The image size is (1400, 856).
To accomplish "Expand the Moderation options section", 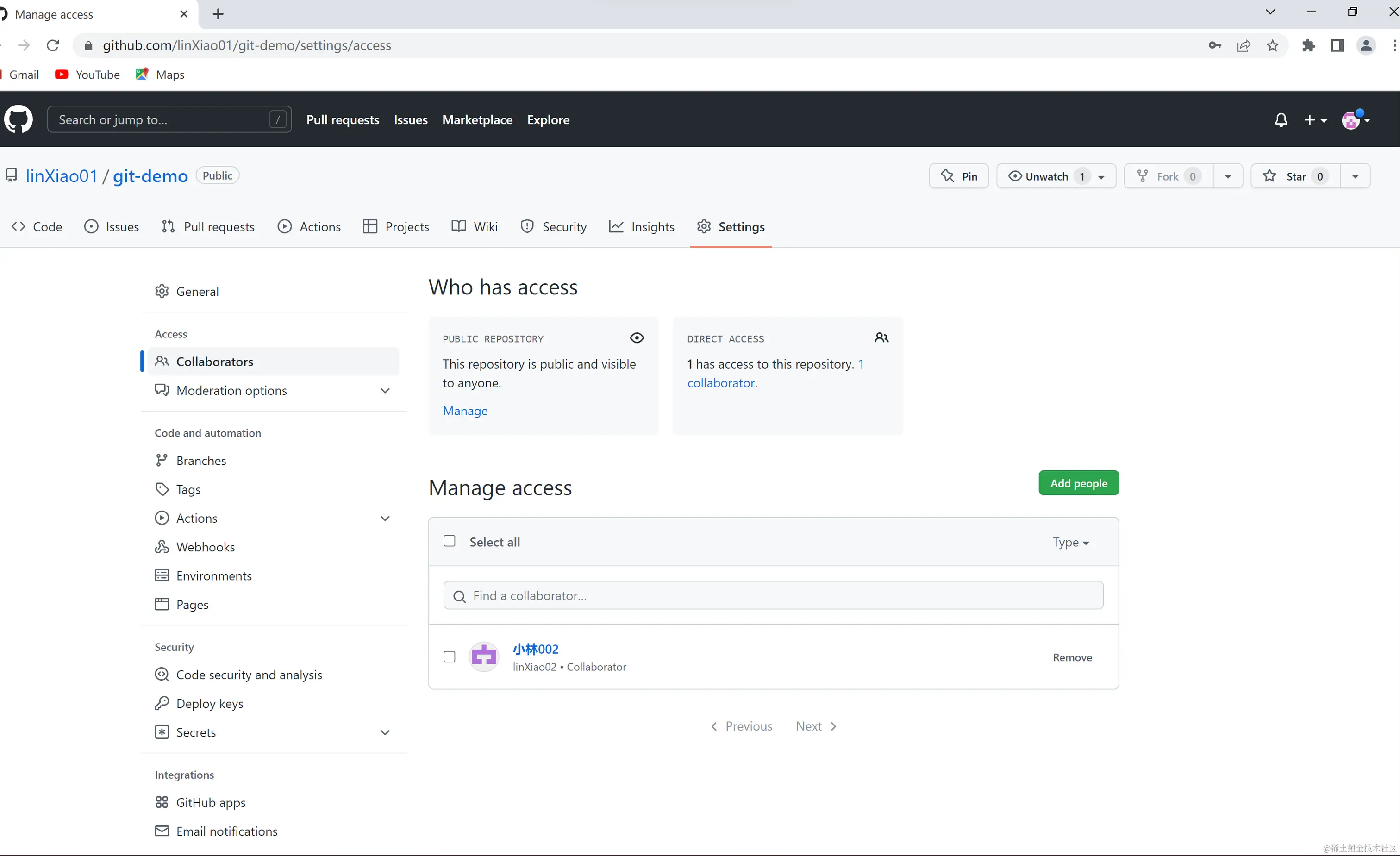I will click(385, 391).
